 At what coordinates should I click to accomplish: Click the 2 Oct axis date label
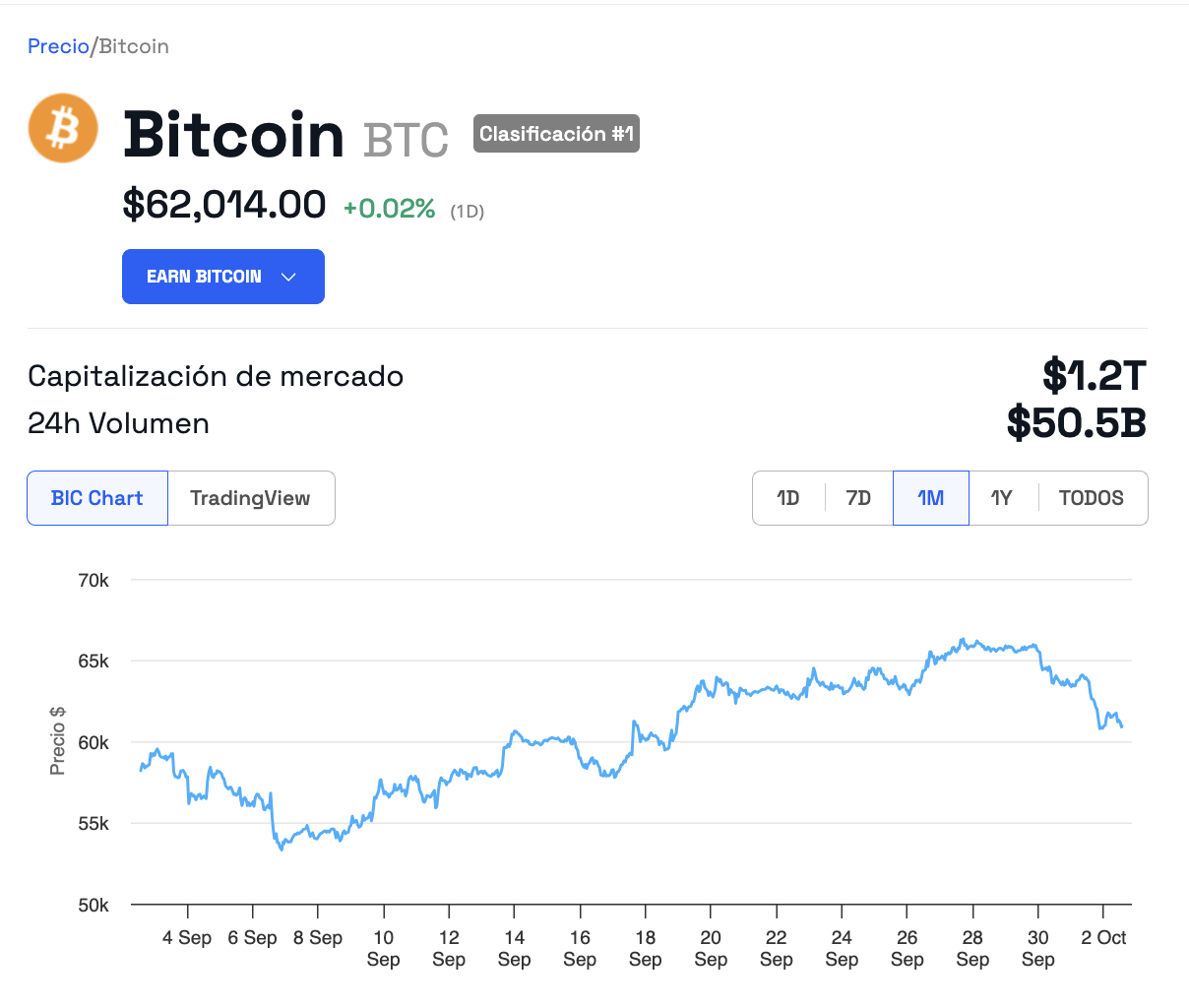[1103, 938]
